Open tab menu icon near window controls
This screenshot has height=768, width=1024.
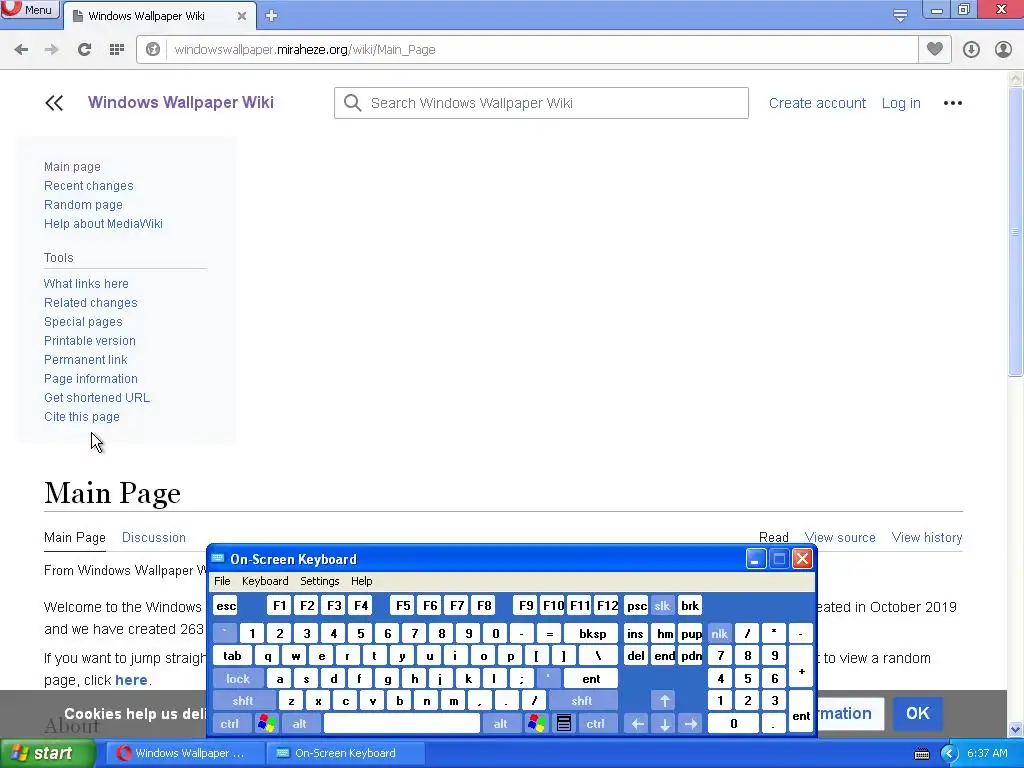pyautogui.click(x=900, y=15)
